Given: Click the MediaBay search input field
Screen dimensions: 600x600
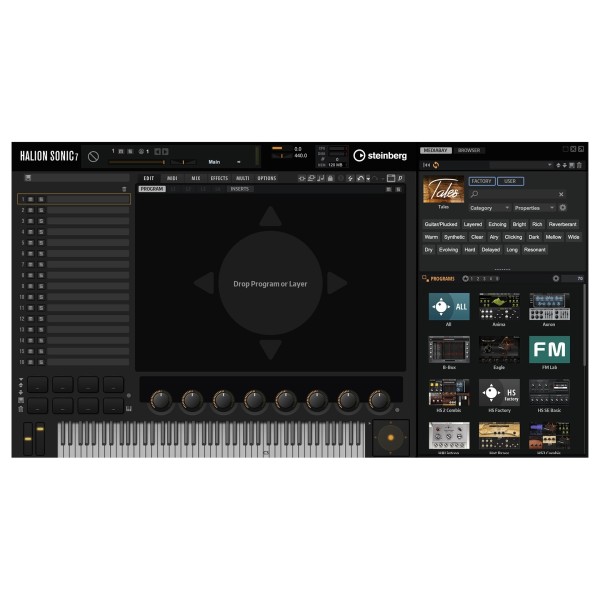Looking at the screenshot, I should coord(517,194).
